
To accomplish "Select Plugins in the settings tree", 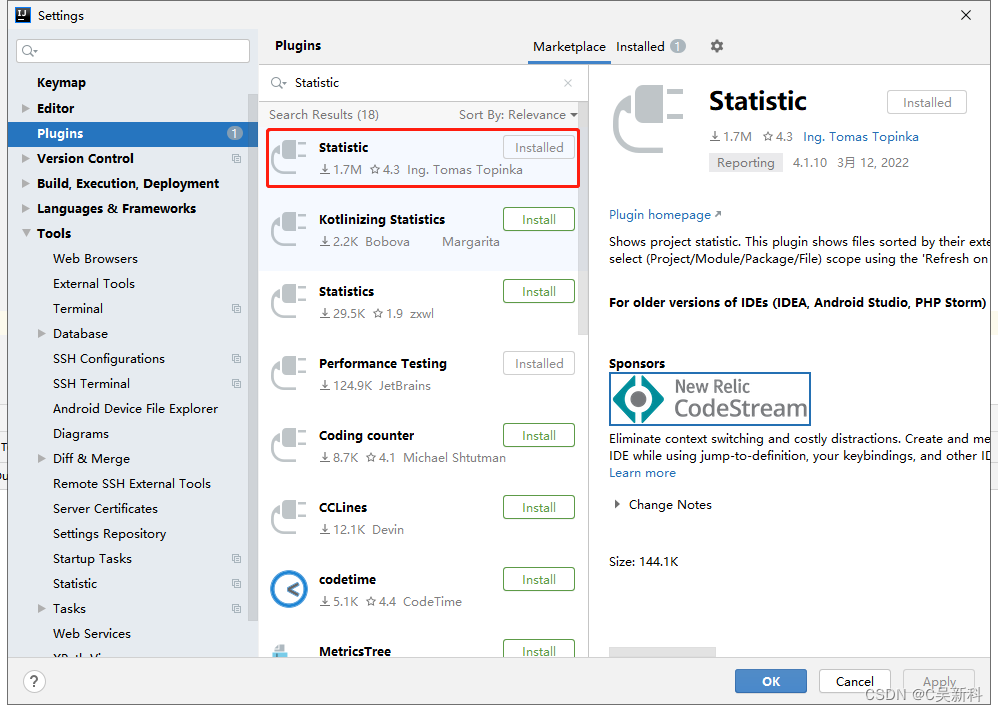I will point(132,134).
